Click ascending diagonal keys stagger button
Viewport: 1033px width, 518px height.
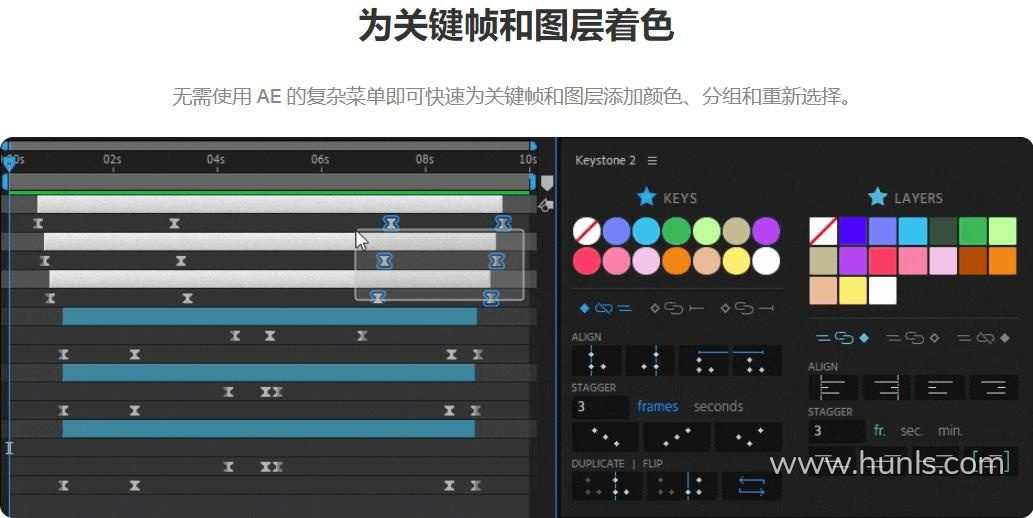677,436
